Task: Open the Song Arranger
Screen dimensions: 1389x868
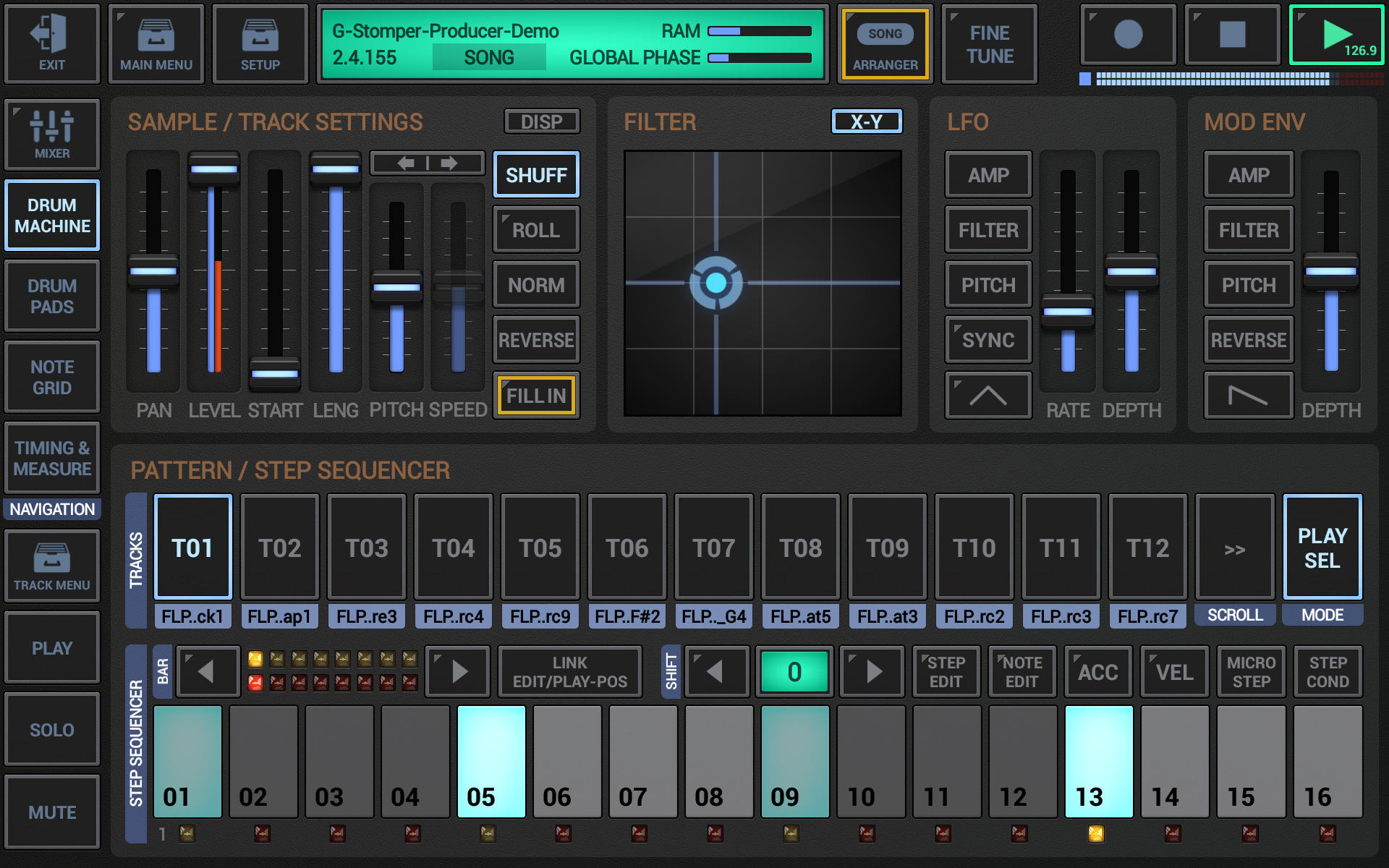Action: (885, 44)
